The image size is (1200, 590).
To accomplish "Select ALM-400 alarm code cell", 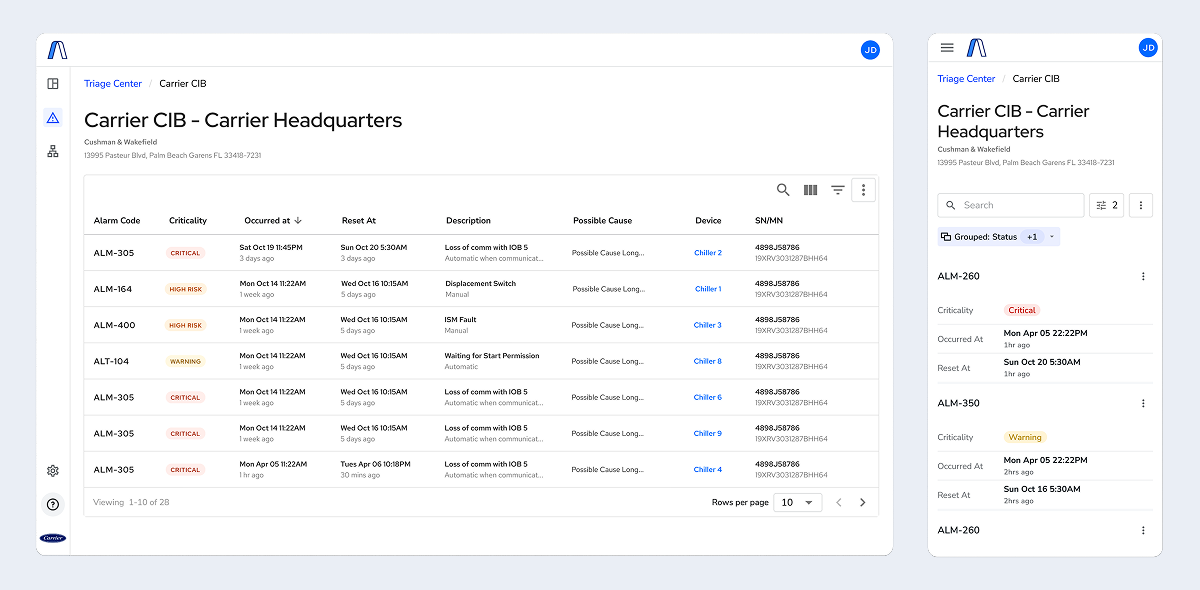I will [113, 325].
